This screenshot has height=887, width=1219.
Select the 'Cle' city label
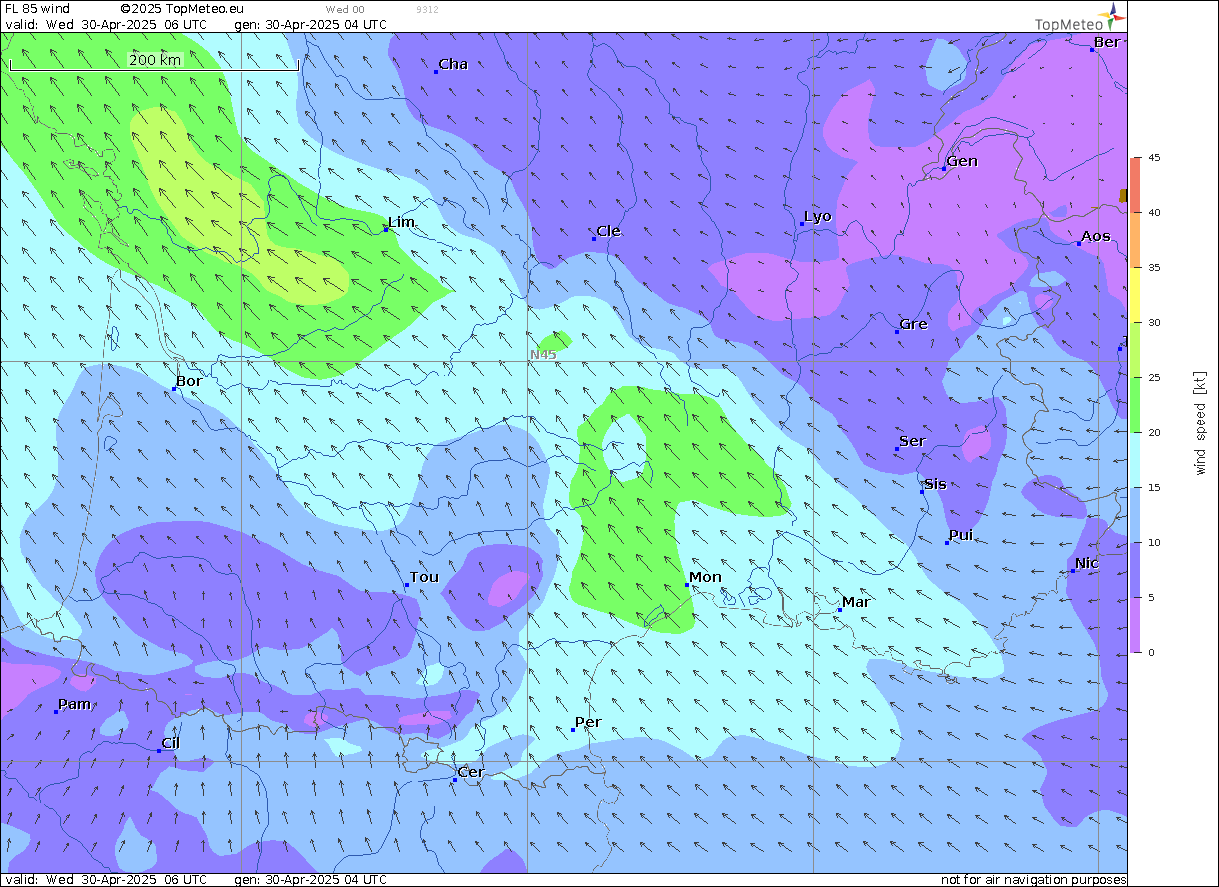point(608,231)
